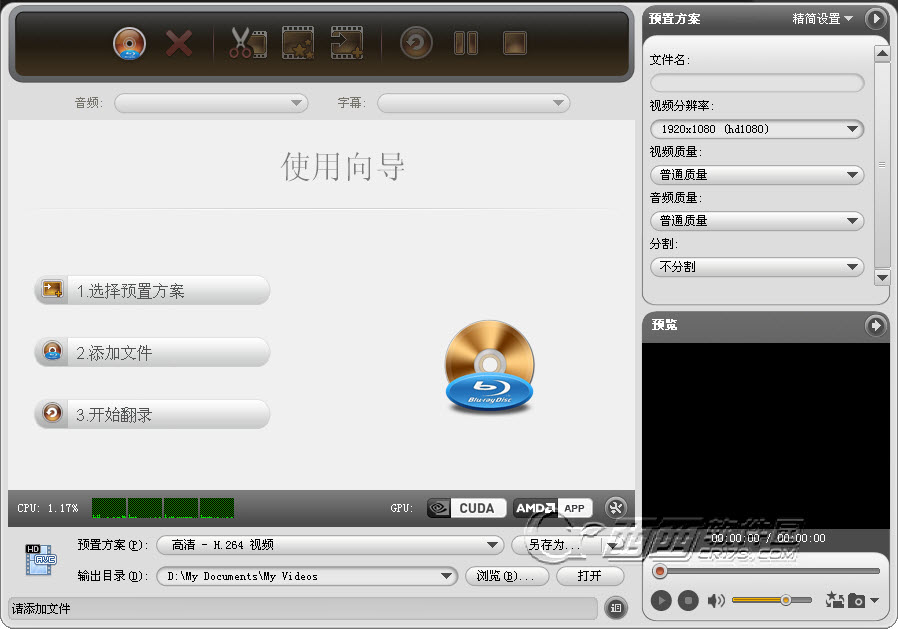Click the 另存为... button
Image resolution: width=898 pixels, height=629 pixels.
[556, 545]
